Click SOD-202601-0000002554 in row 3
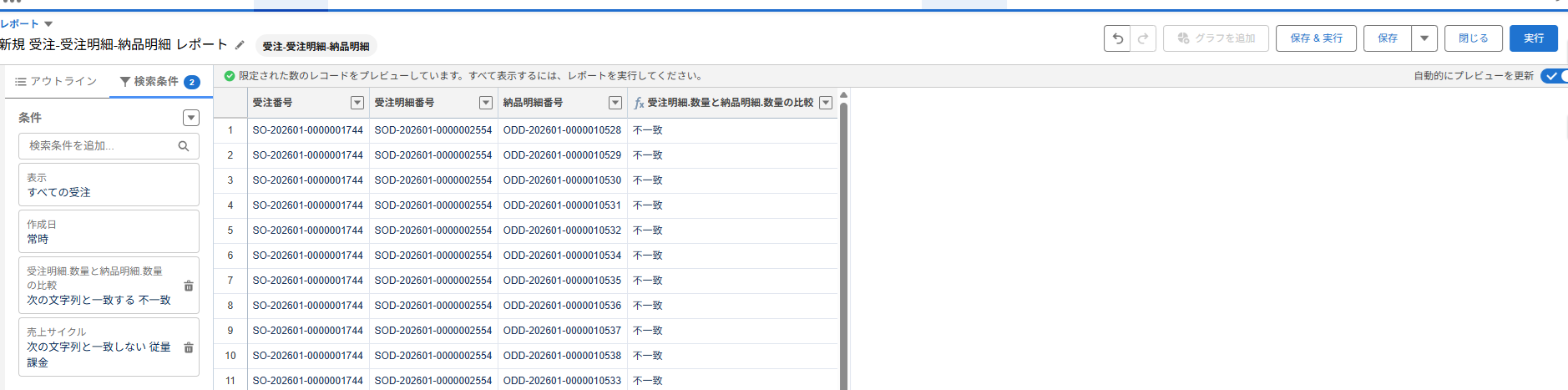1568x390 pixels. (433, 180)
